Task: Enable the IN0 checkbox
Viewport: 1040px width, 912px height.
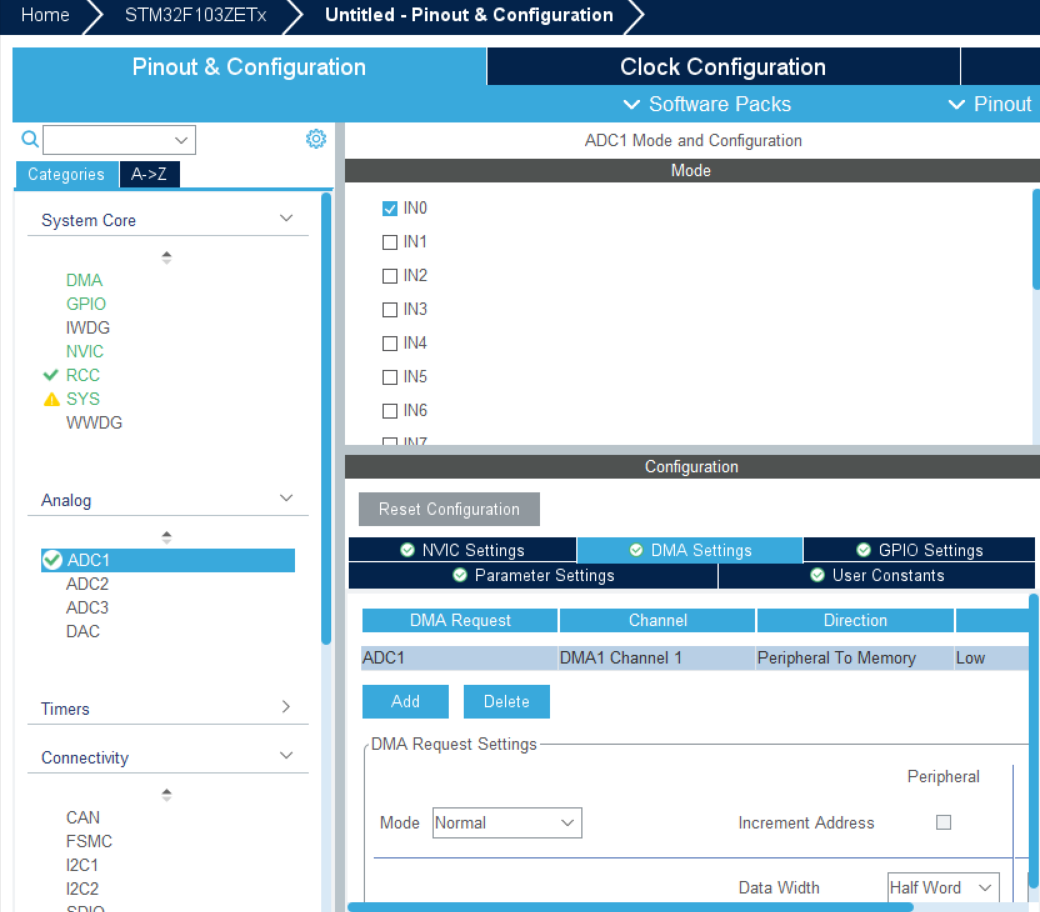Action: click(390, 208)
